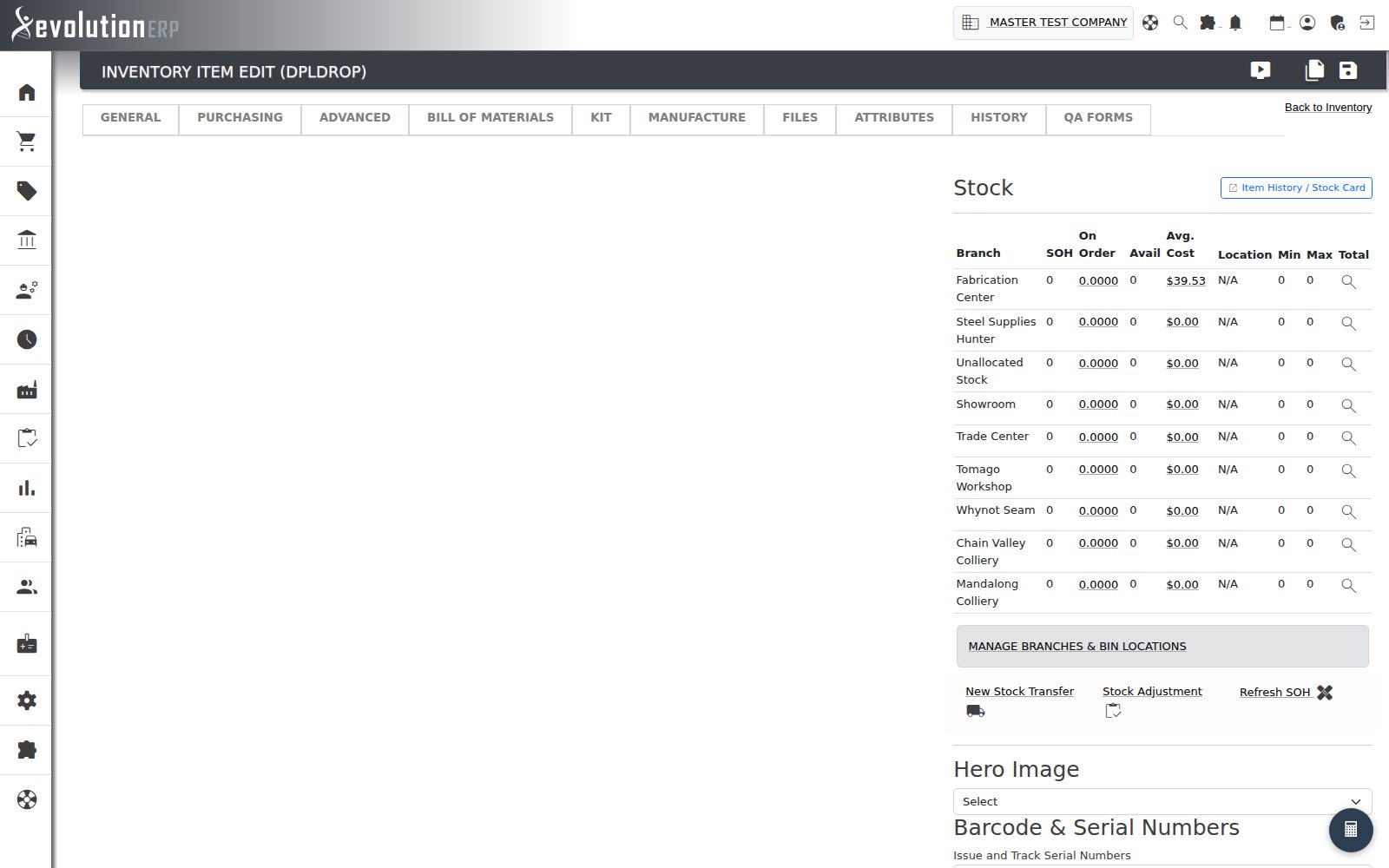Open the top bar search icon
Image resolution: width=1389 pixels, height=868 pixels.
tap(1180, 23)
